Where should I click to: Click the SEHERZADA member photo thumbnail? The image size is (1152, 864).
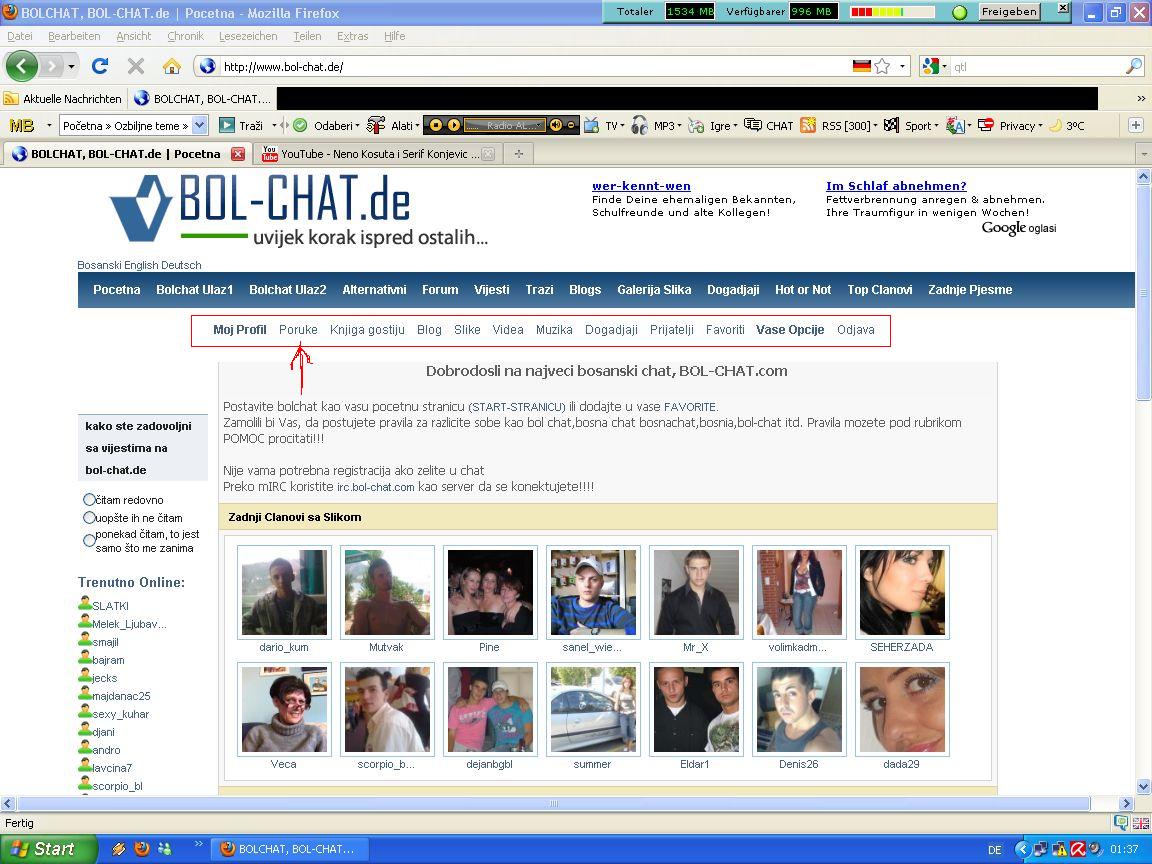[901, 593]
